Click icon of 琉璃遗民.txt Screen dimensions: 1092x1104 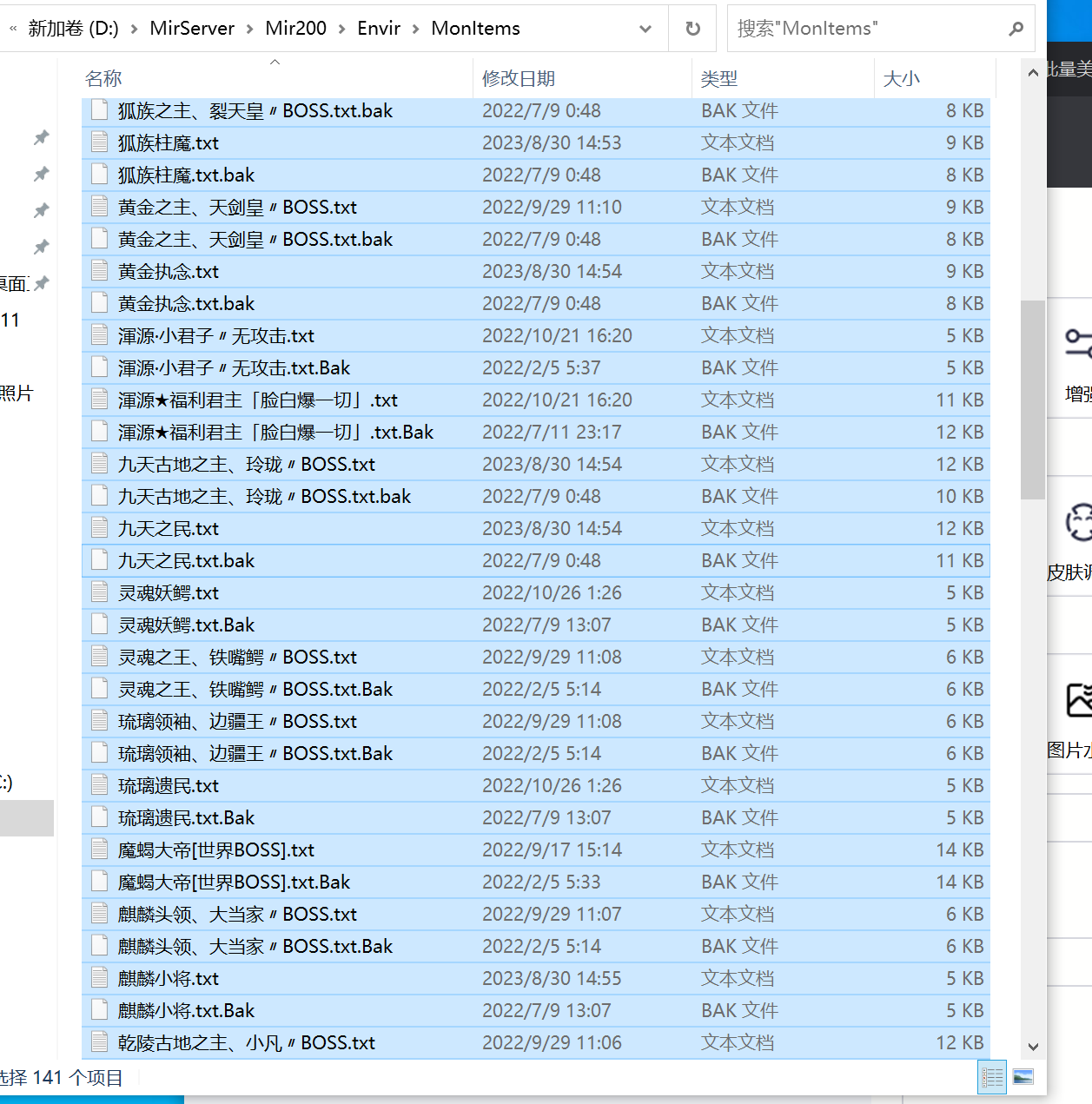click(x=100, y=785)
